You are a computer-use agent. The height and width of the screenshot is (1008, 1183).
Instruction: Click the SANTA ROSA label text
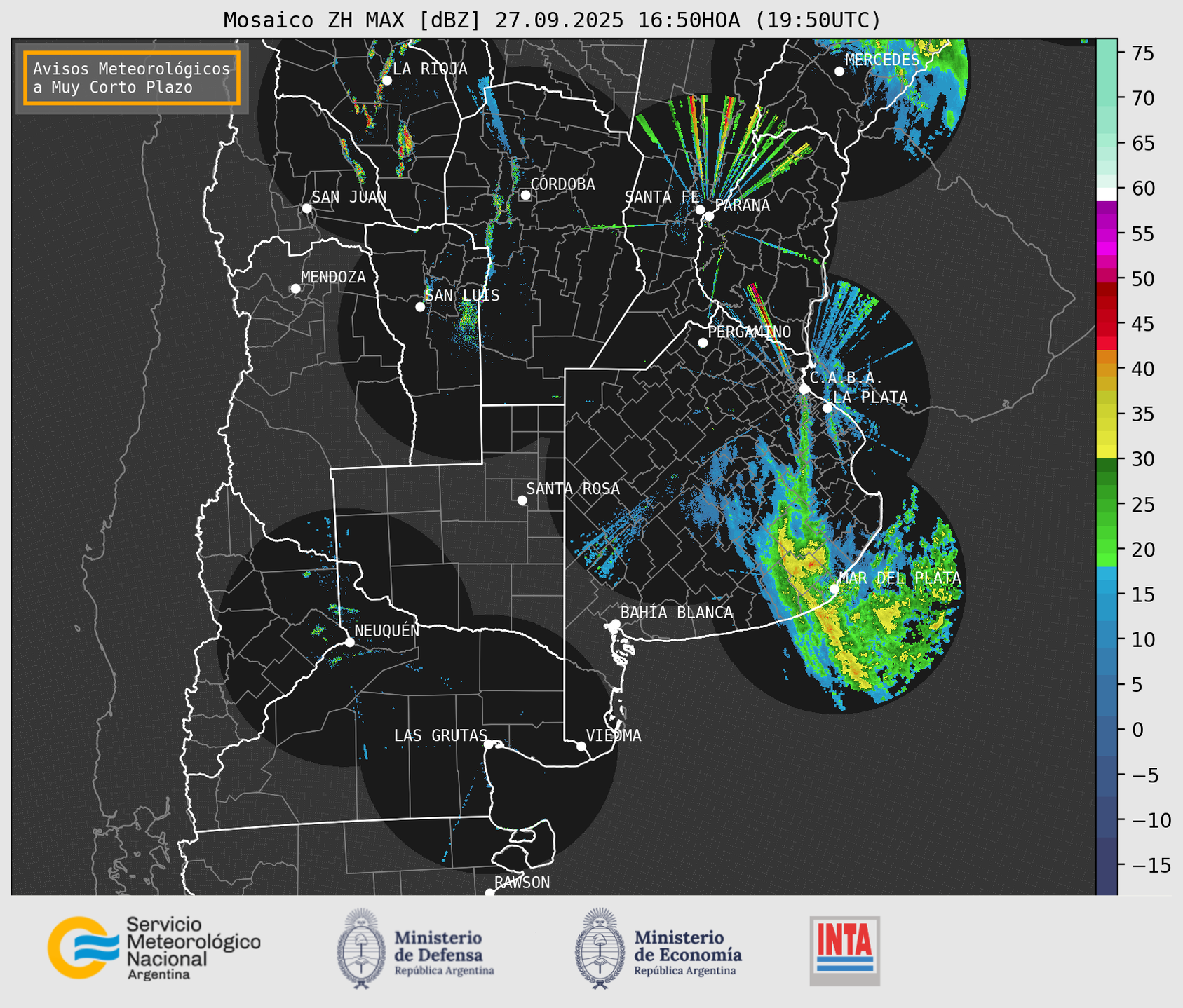point(573,489)
